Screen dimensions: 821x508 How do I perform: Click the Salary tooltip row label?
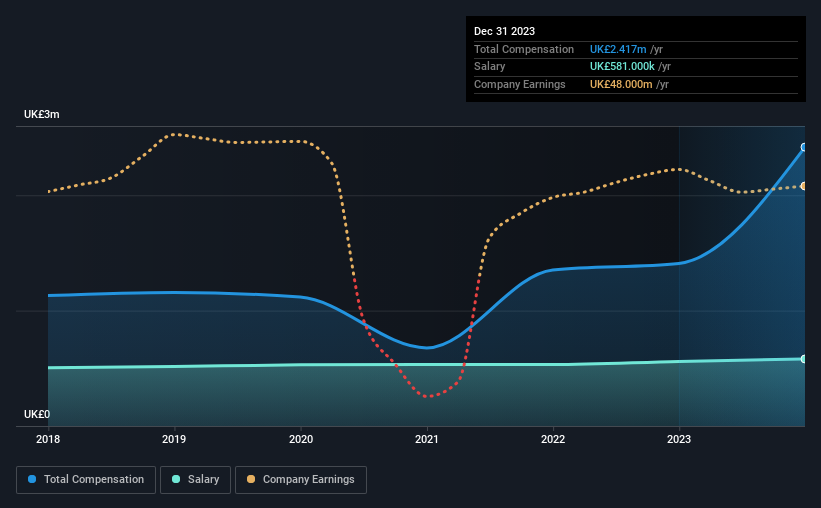[490, 67]
